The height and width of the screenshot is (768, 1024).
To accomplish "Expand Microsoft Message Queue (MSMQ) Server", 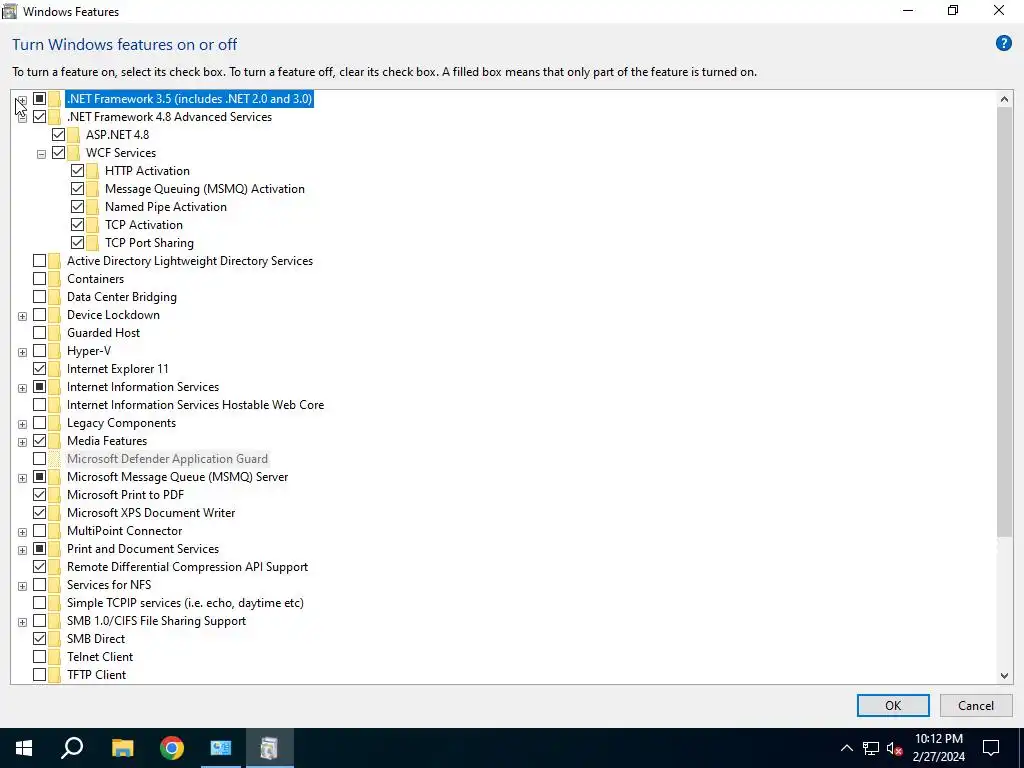I will [22, 478].
